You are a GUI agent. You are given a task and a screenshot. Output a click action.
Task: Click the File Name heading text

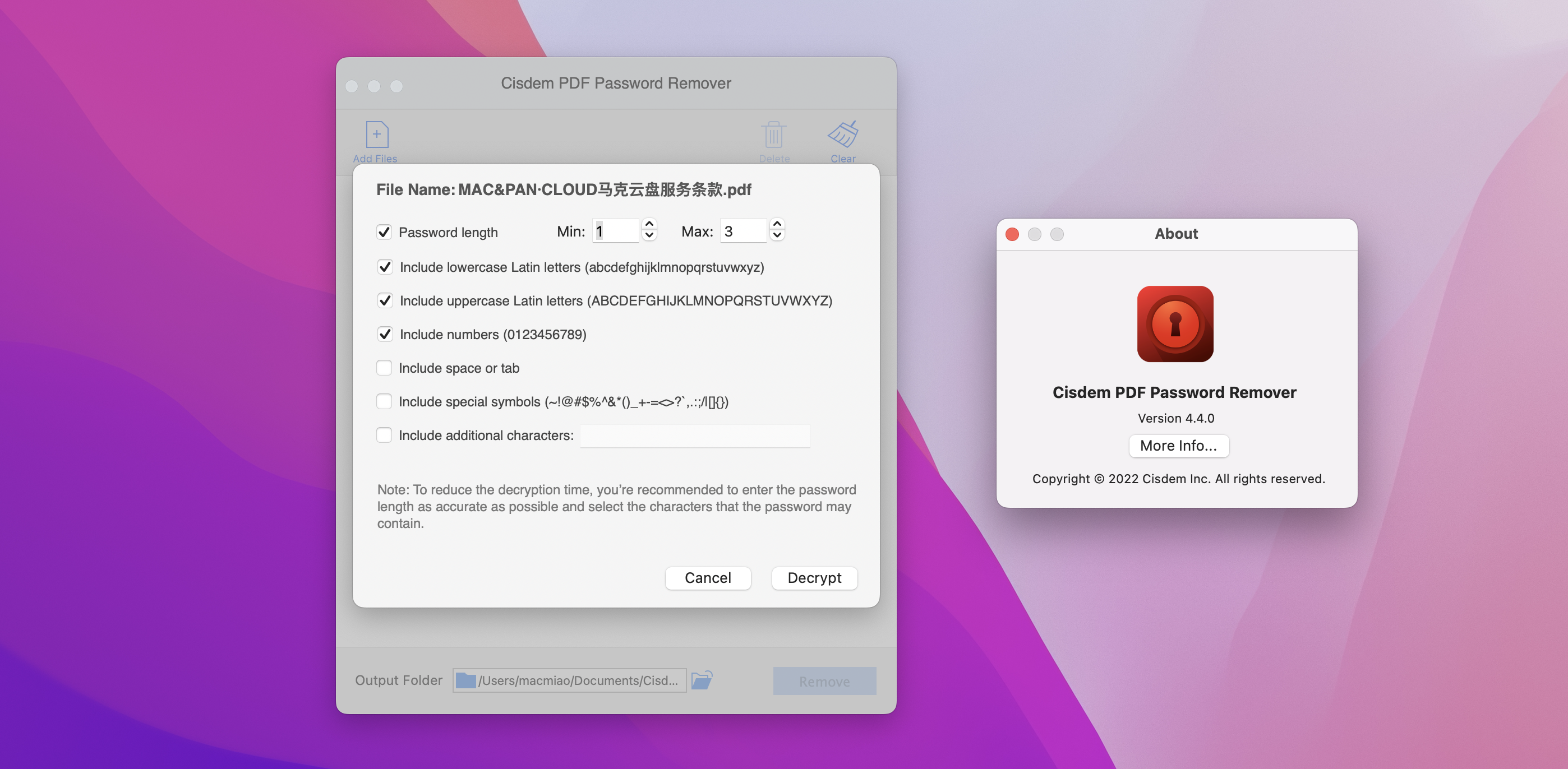564,190
